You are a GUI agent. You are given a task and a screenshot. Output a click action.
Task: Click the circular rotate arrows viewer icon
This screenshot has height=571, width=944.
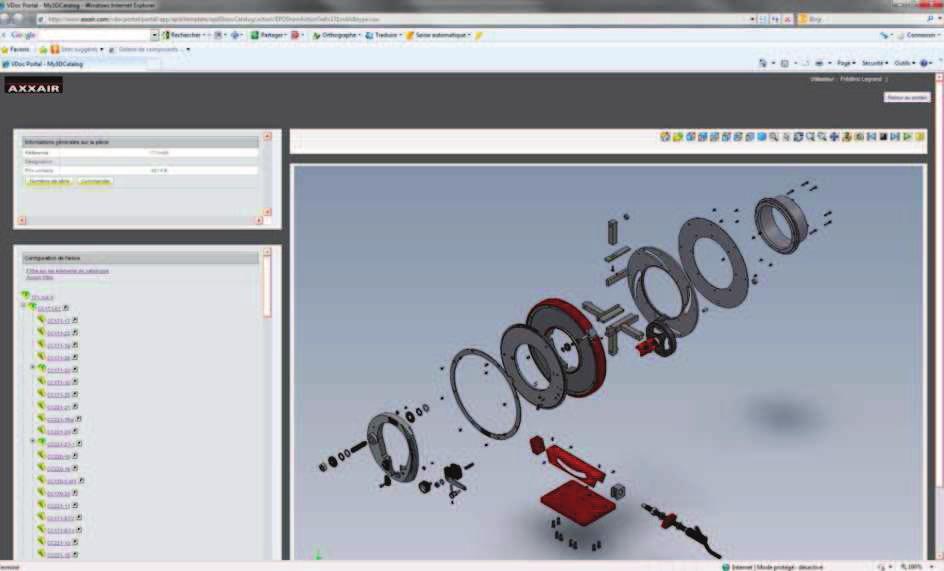pos(798,137)
